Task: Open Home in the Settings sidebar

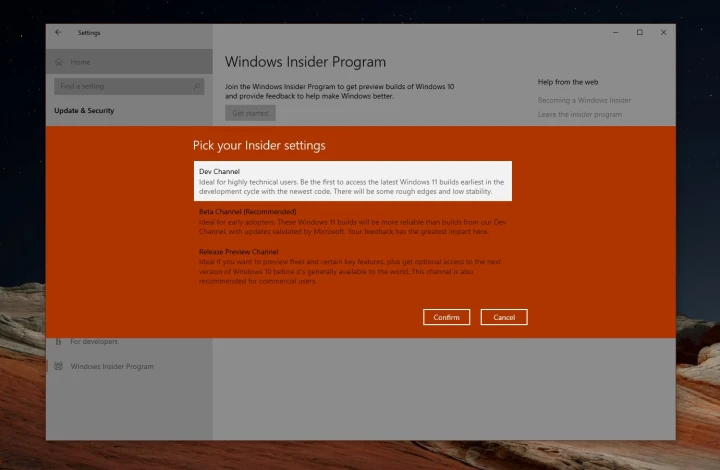Action: (x=80, y=62)
